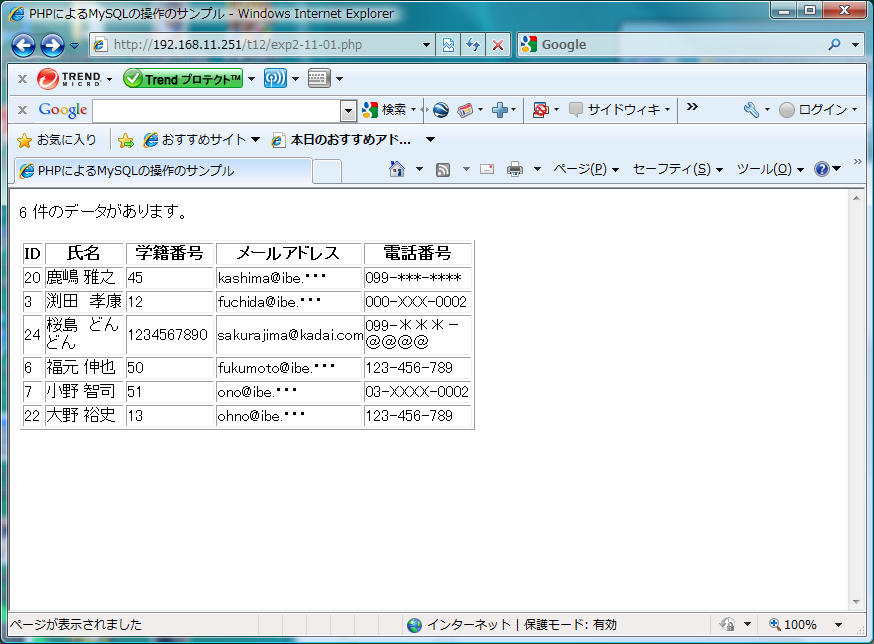Click the Help question mark icon
Viewport: 874px width, 644px height.
(x=822, y=169)
